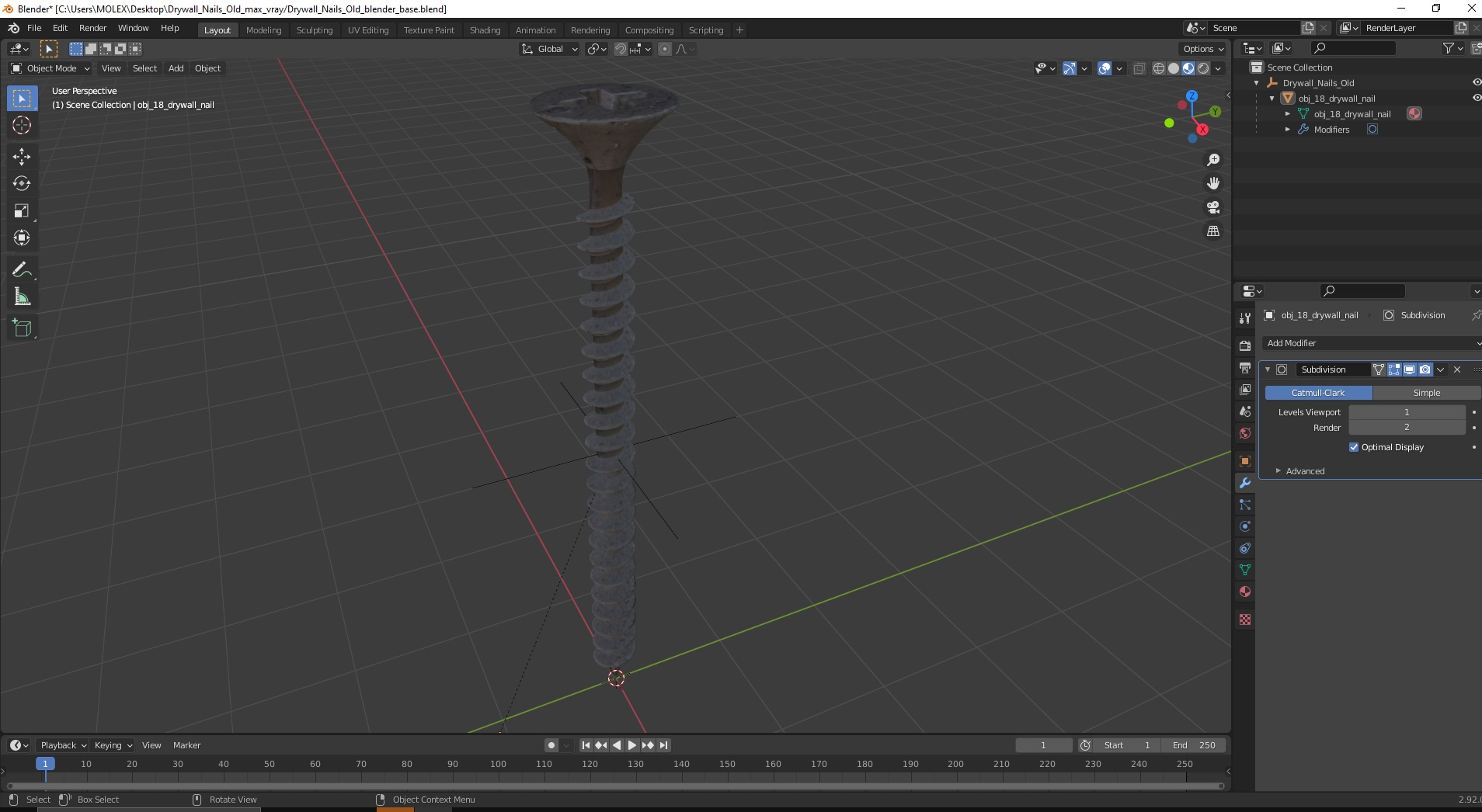Image resolution: width=1482 pixels, height=812 pixels.
Task: Open the Scene properties tab
Action: pyautogui.click(x=1245, y=411)
